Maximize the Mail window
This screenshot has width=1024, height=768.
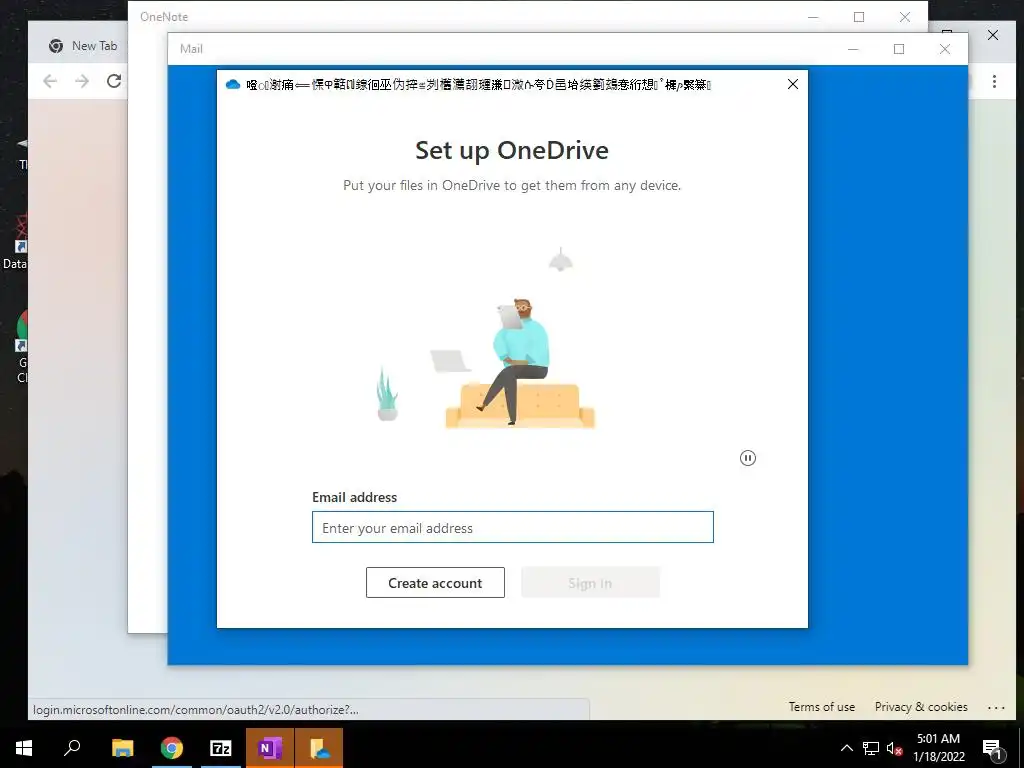(899, 49)
